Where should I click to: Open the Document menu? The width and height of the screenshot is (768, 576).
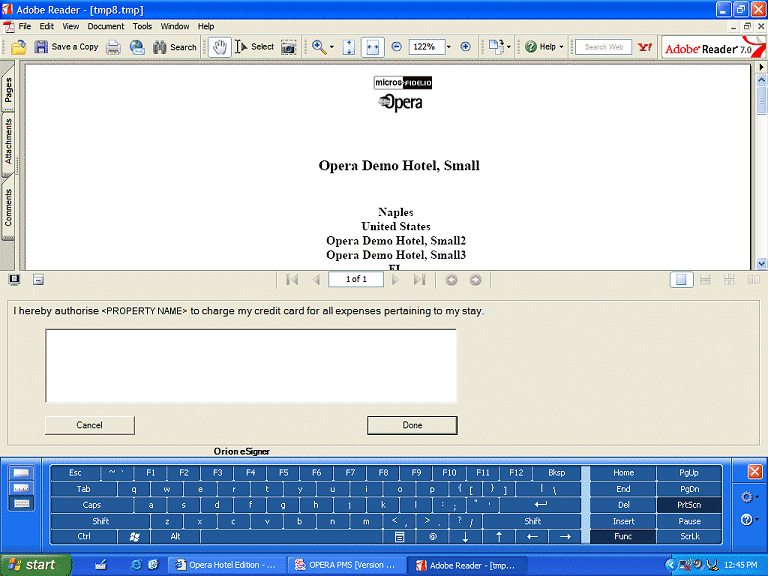point(105,26)
